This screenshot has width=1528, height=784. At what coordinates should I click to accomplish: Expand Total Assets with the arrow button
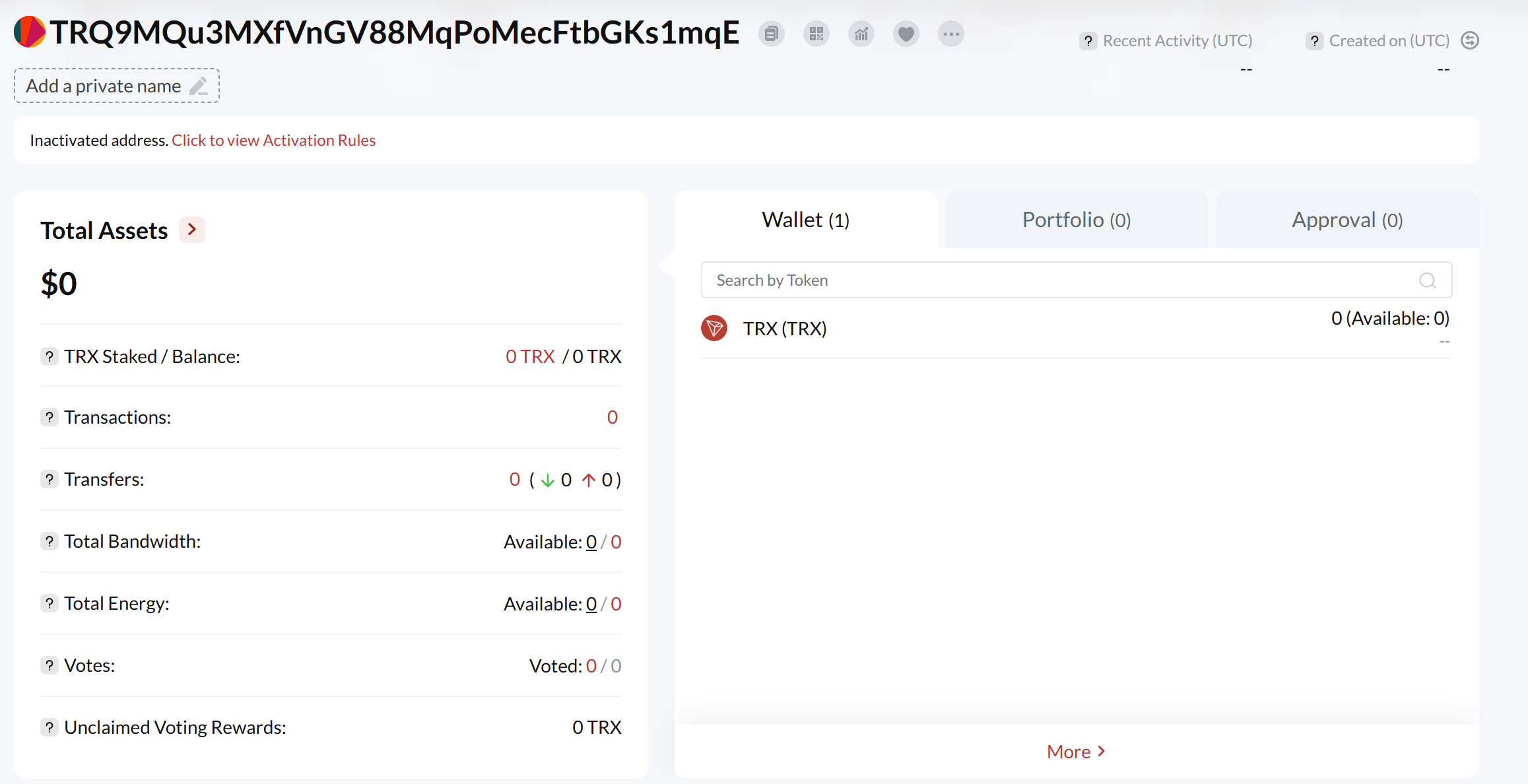(192, 230)
